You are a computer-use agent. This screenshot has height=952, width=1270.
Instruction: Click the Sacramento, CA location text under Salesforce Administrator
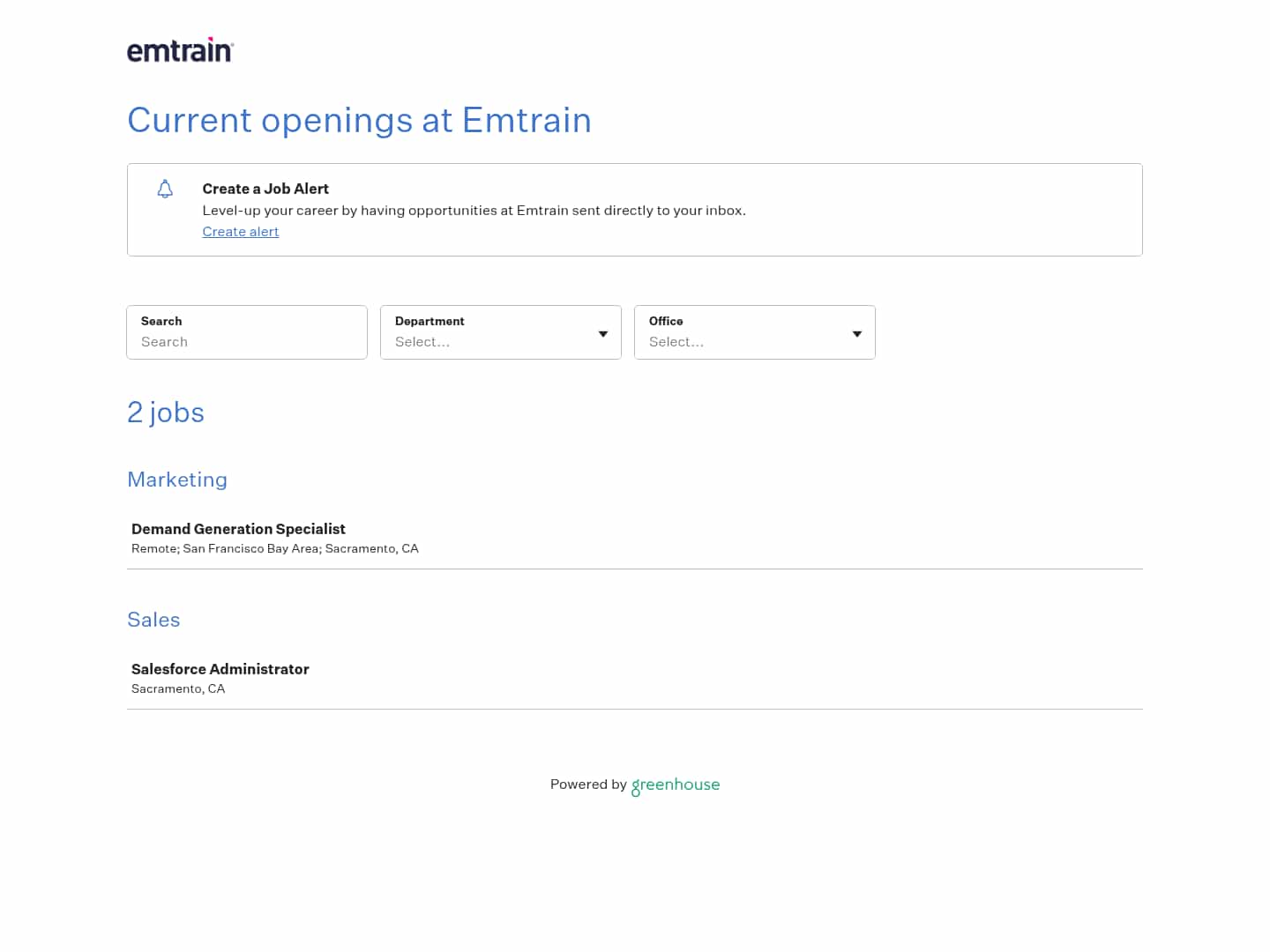pos(178,688)
